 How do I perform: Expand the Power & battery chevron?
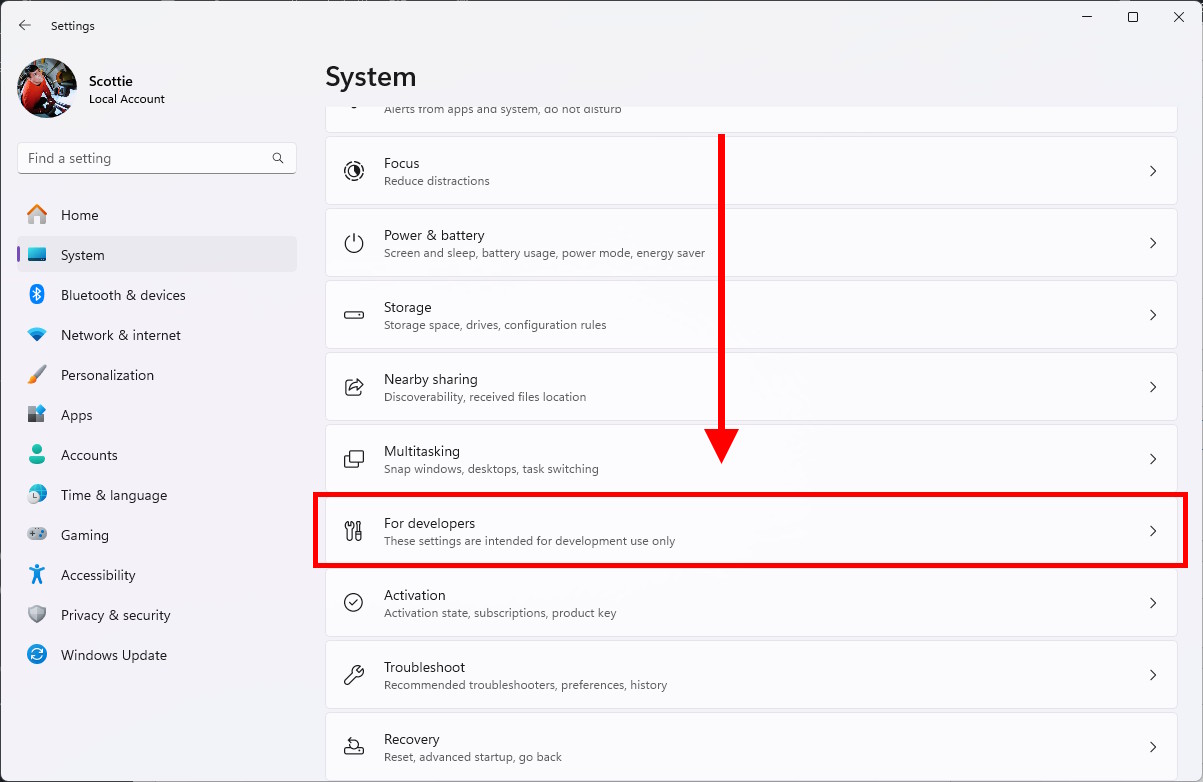tap(1153, 243)
